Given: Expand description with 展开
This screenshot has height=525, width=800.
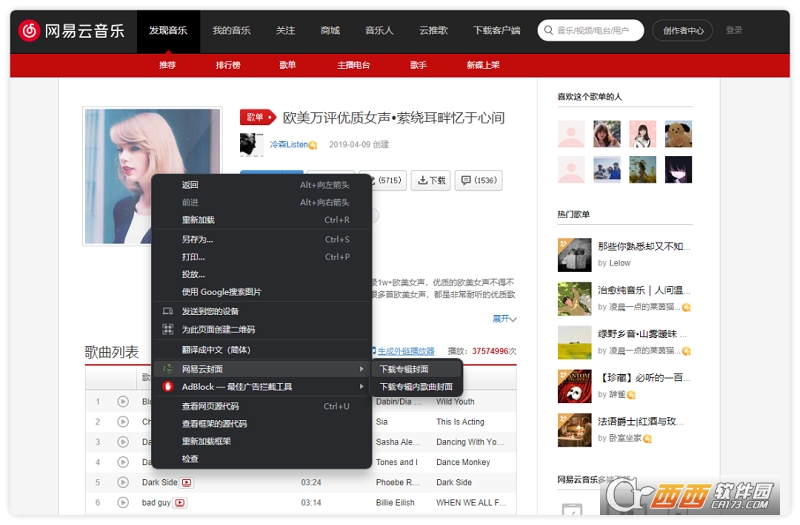Looking at the screenshot, I should point(505,319).
